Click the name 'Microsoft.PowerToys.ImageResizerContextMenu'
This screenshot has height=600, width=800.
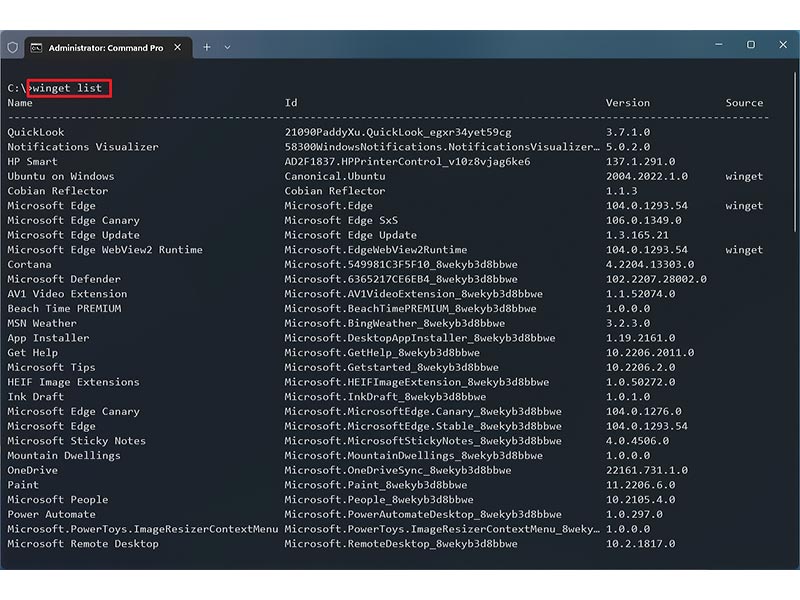coord(143,529)
